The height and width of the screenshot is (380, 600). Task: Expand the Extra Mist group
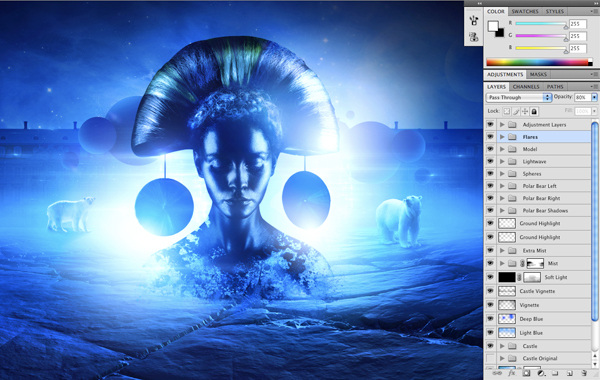[502, 251]
